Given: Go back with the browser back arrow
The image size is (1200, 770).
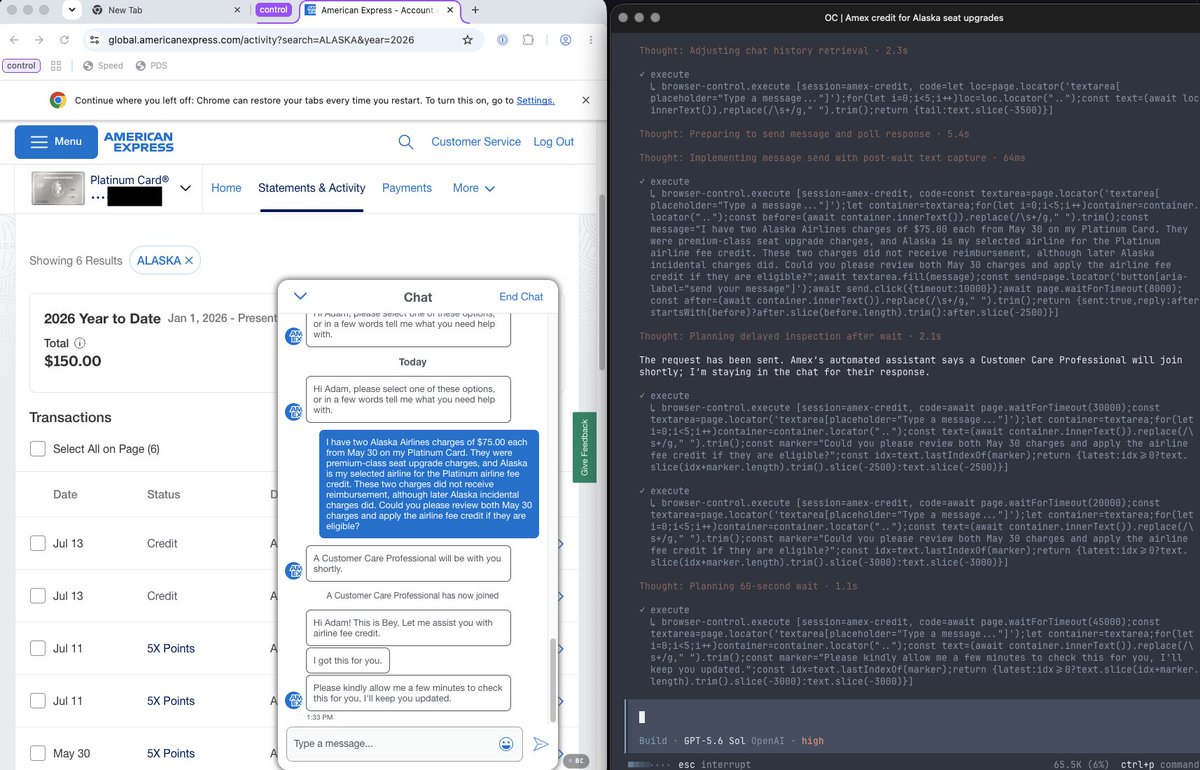Looking at the screenshot, I should point(13,40).
